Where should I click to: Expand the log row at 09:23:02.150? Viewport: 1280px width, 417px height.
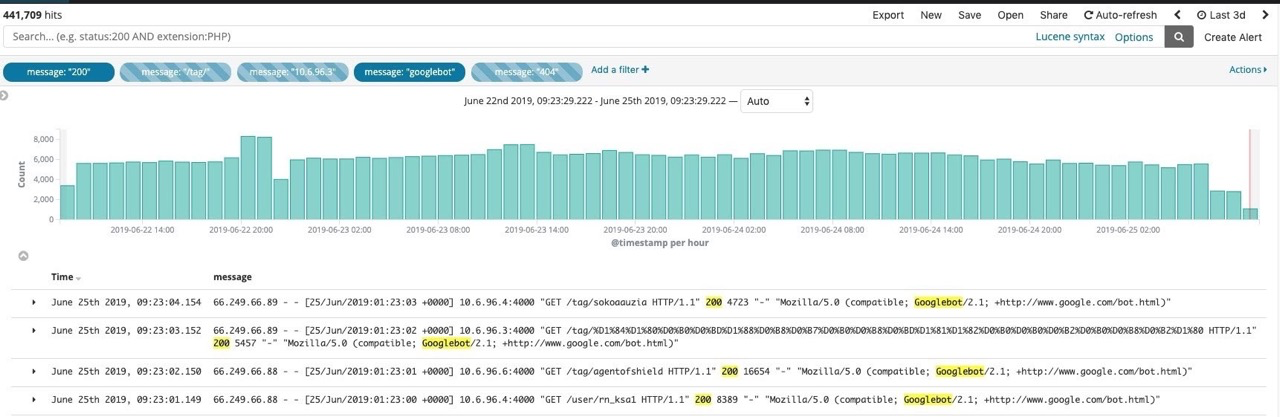coord(34,371)
